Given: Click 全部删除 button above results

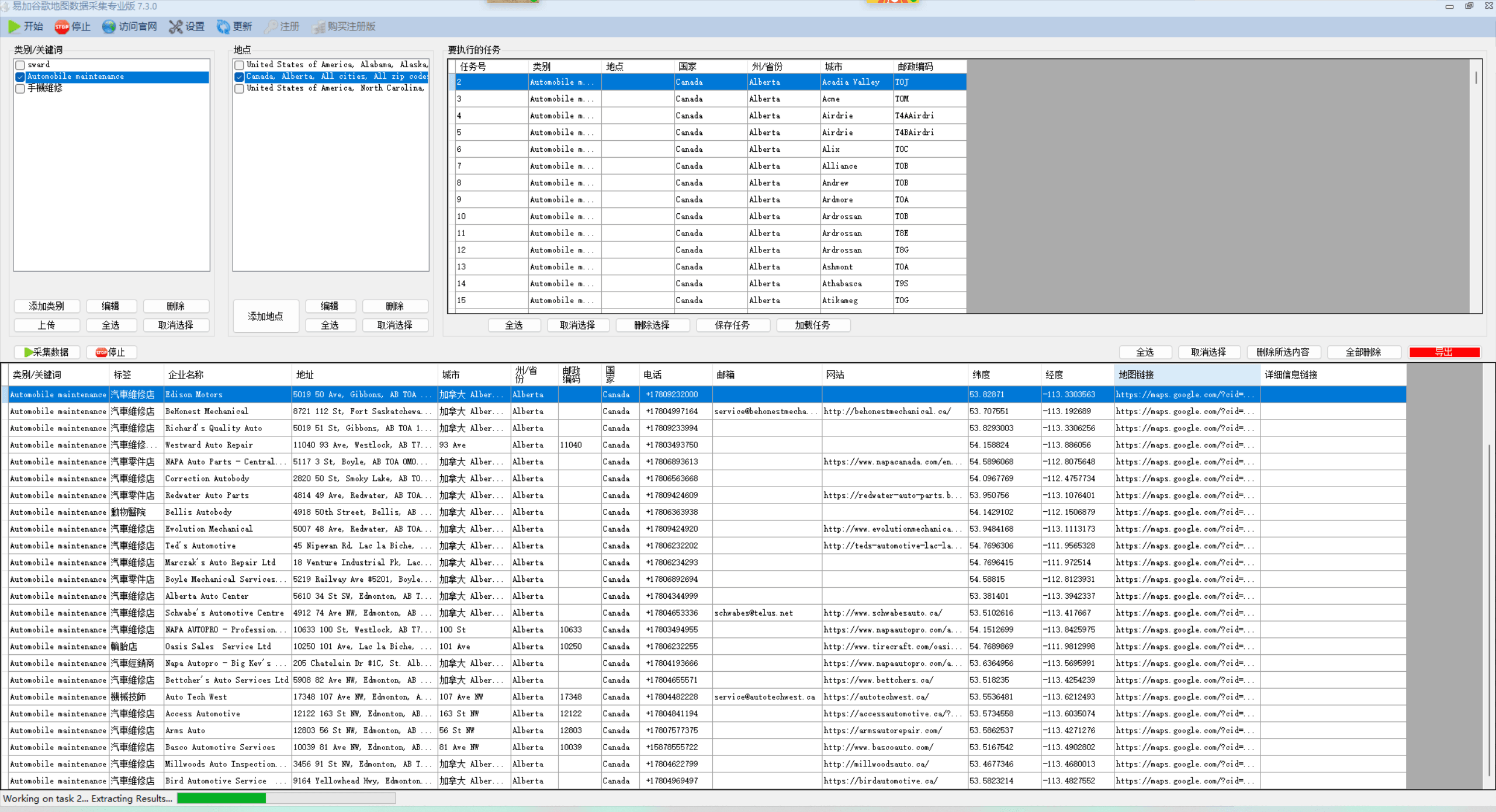Looking at the screenshot, I should tap(1363, 352).
